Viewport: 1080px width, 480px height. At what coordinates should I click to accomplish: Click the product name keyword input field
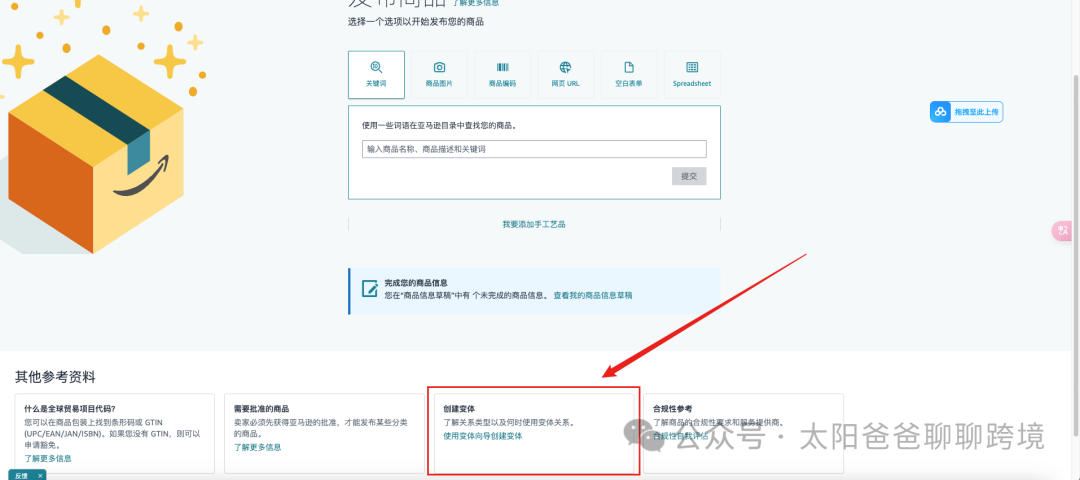(x=534, y=149)
